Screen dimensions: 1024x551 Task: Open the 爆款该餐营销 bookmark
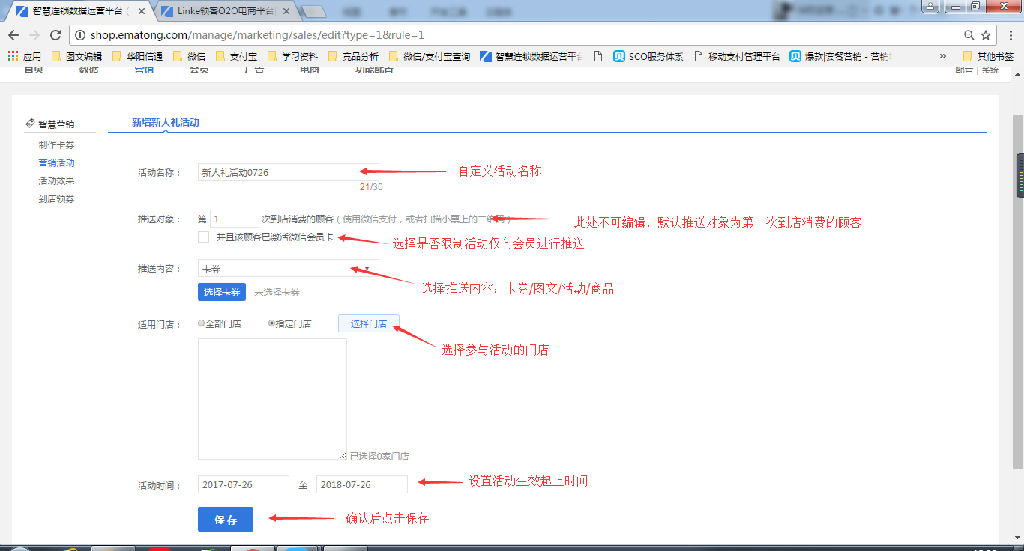pos(840,57)
